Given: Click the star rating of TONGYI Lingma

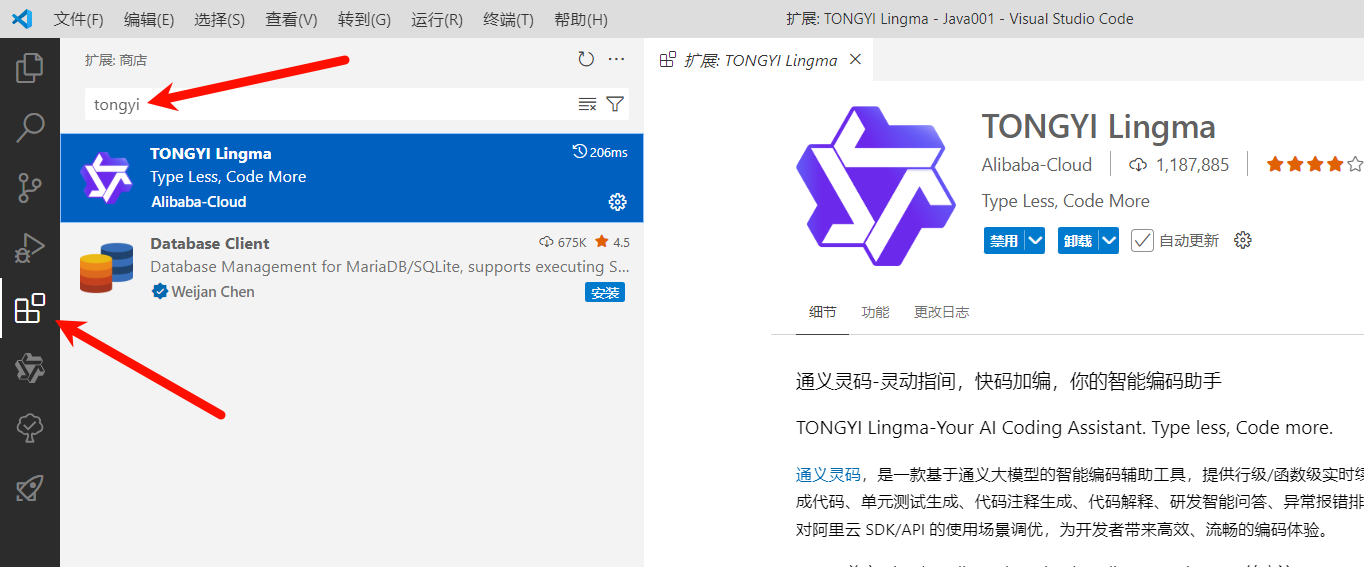Looking at the screenshot, I should (x=1314, y=164).
